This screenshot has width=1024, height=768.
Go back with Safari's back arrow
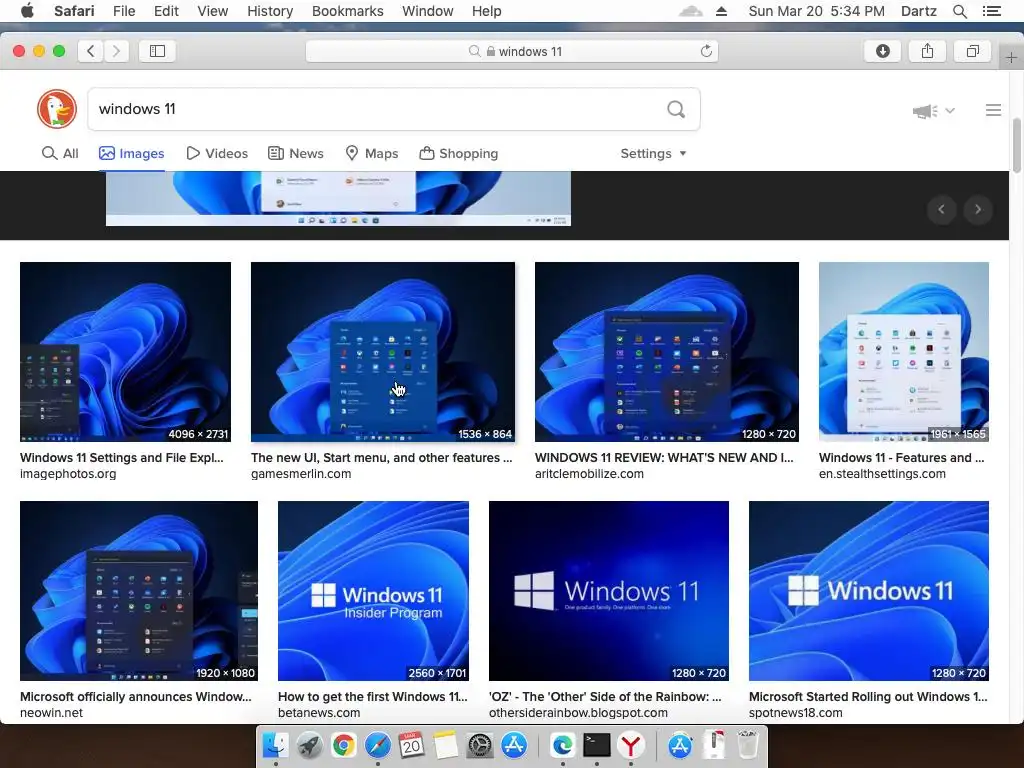point(91,51)
